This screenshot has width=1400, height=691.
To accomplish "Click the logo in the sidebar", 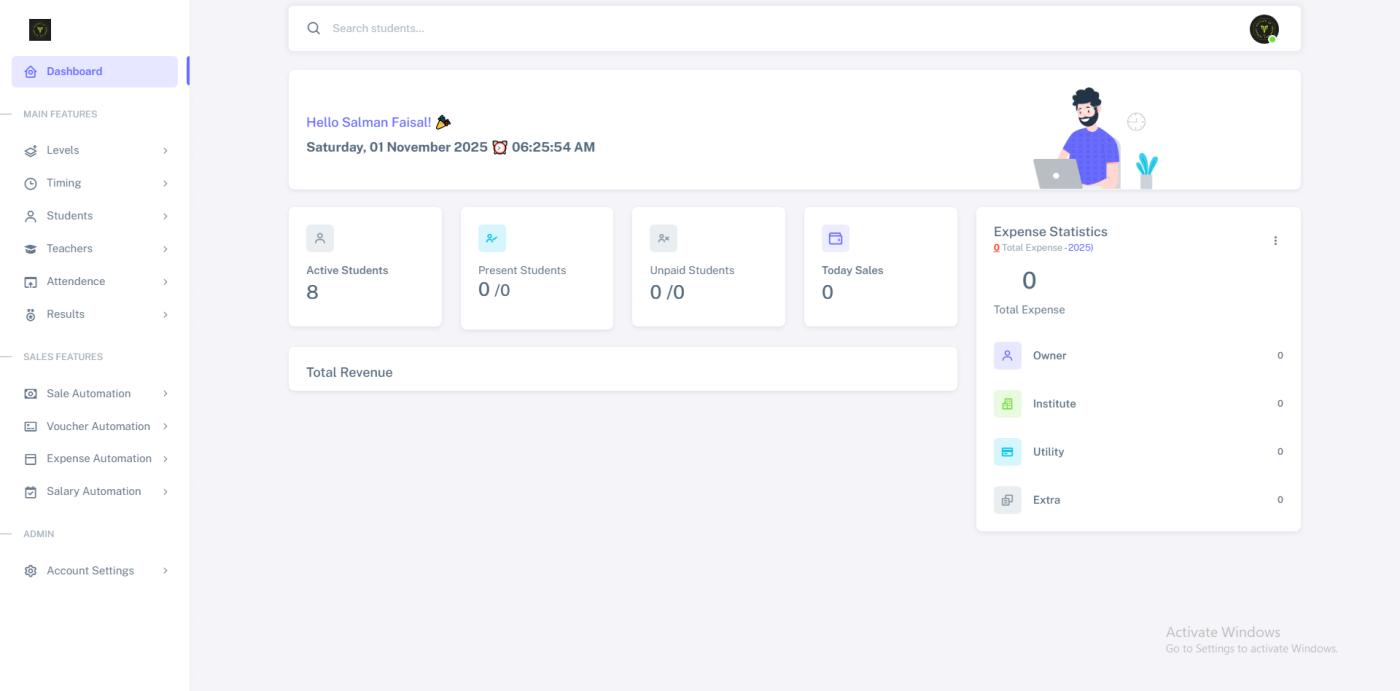I will click(x=40, y=30).
